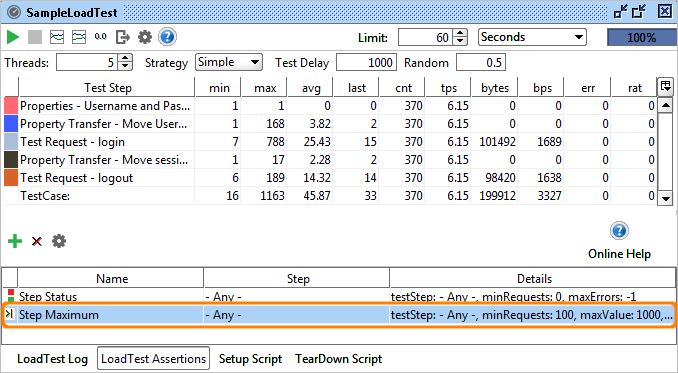Viewport: 678px width, 373px height.
Task: Open the Strategy dropdown showing Simple
Action: point(229,62)
